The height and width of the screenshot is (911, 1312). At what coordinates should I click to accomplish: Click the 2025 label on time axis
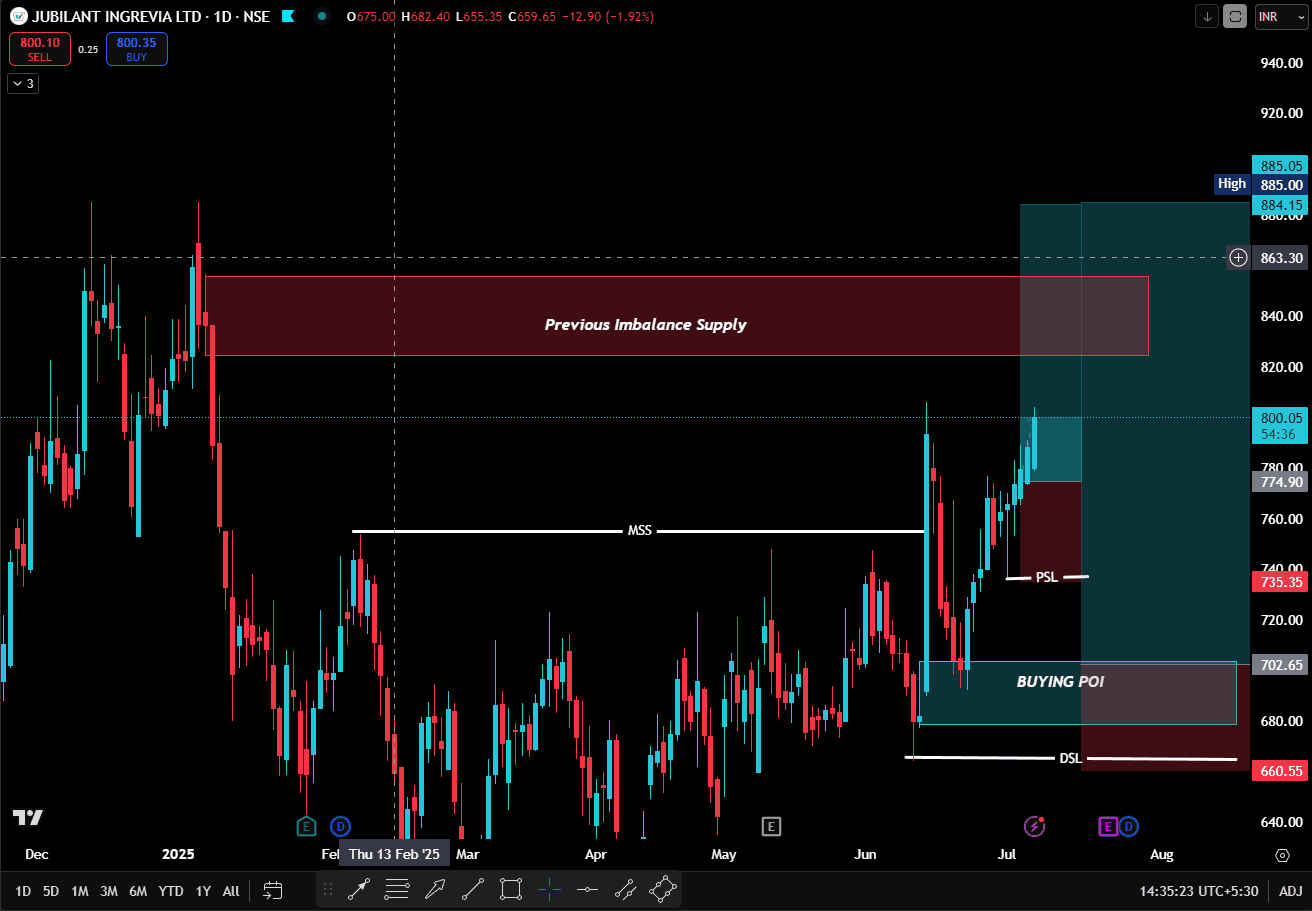click(x=178, y=855)
